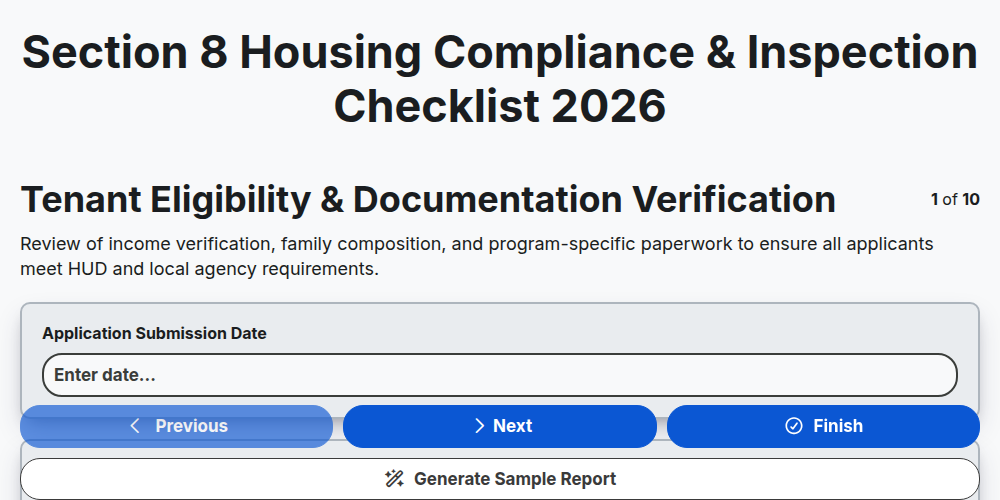Advance to the next checklist section
Image resolution: width=1000 pixels, height=500 pixels.
[500, 426]
